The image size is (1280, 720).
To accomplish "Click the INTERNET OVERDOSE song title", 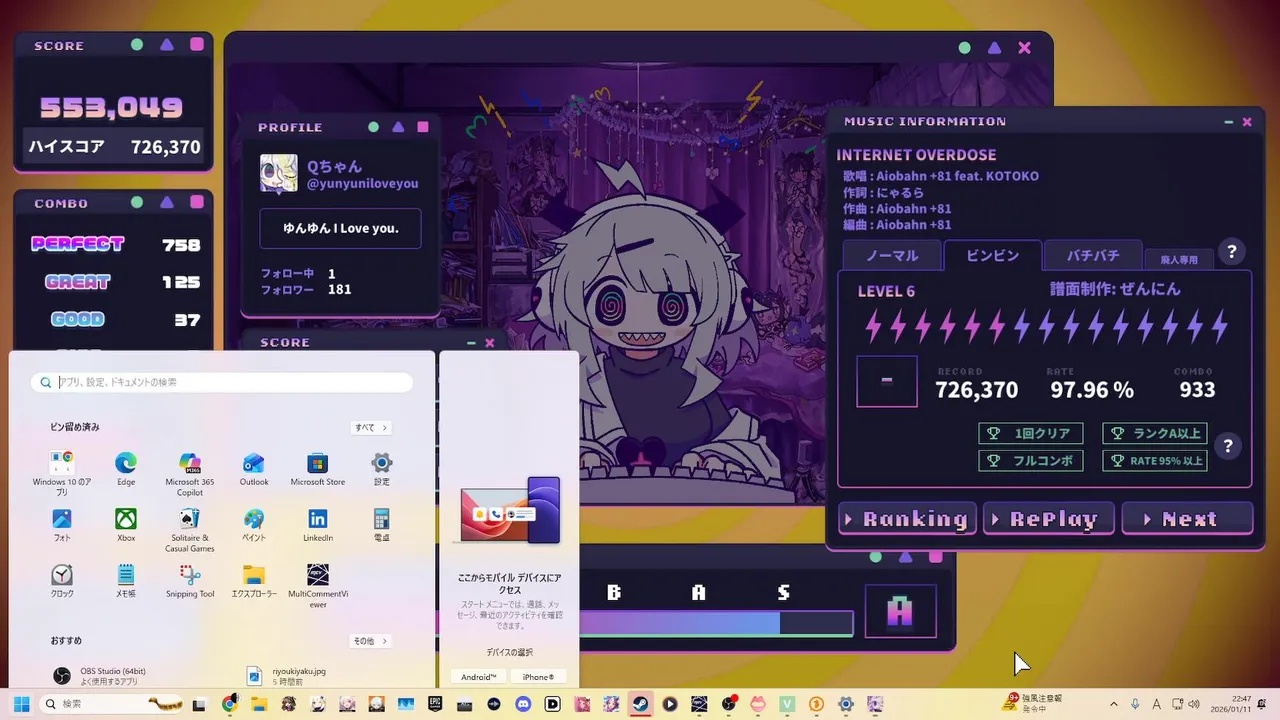I will point(916,155).
